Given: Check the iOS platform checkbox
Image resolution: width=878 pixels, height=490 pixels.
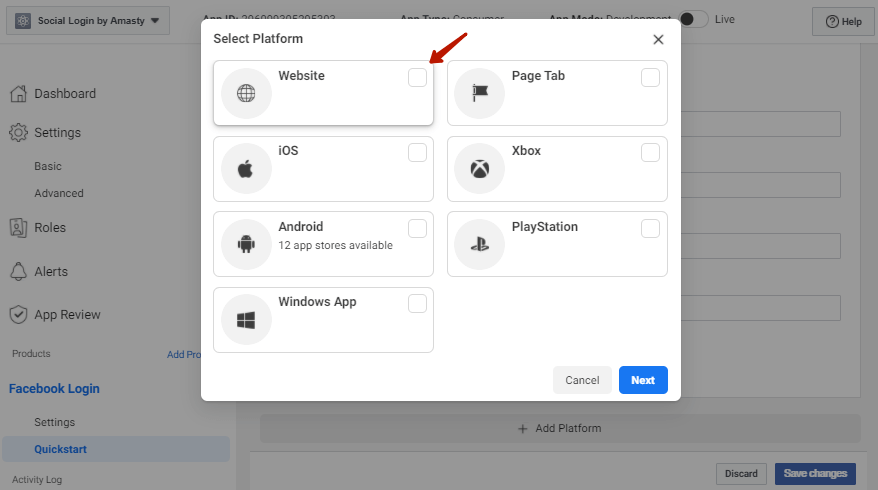Looking at the screenshot, I should click(417, 152).
